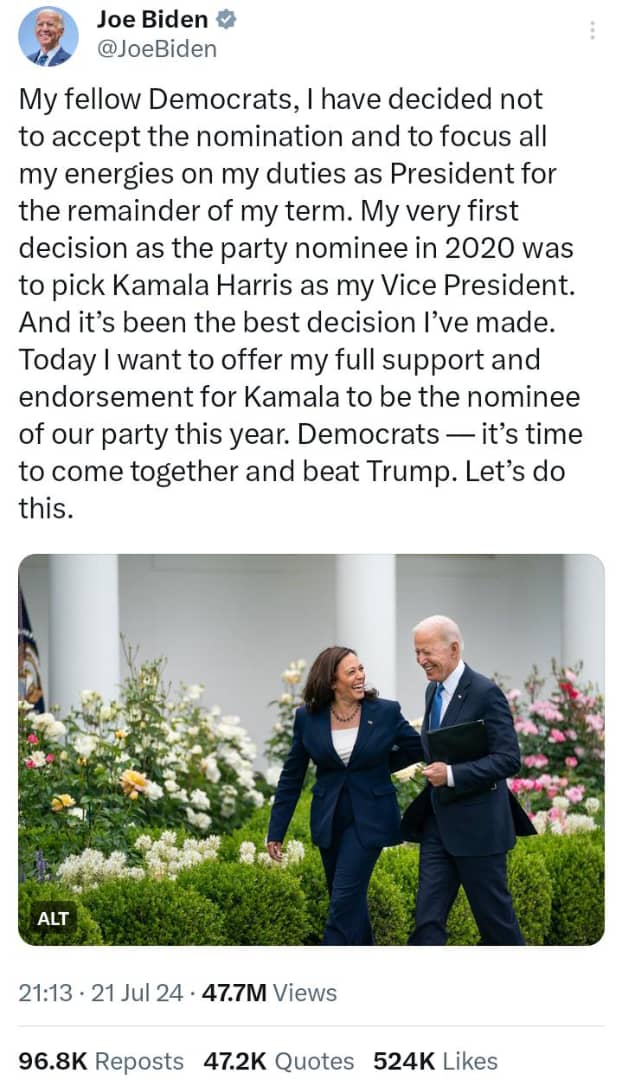Image resolution: width=622 pixels, height=1080 pixels.
Task: Open the 96.8K Reposts list
Action: point(101,1061)
